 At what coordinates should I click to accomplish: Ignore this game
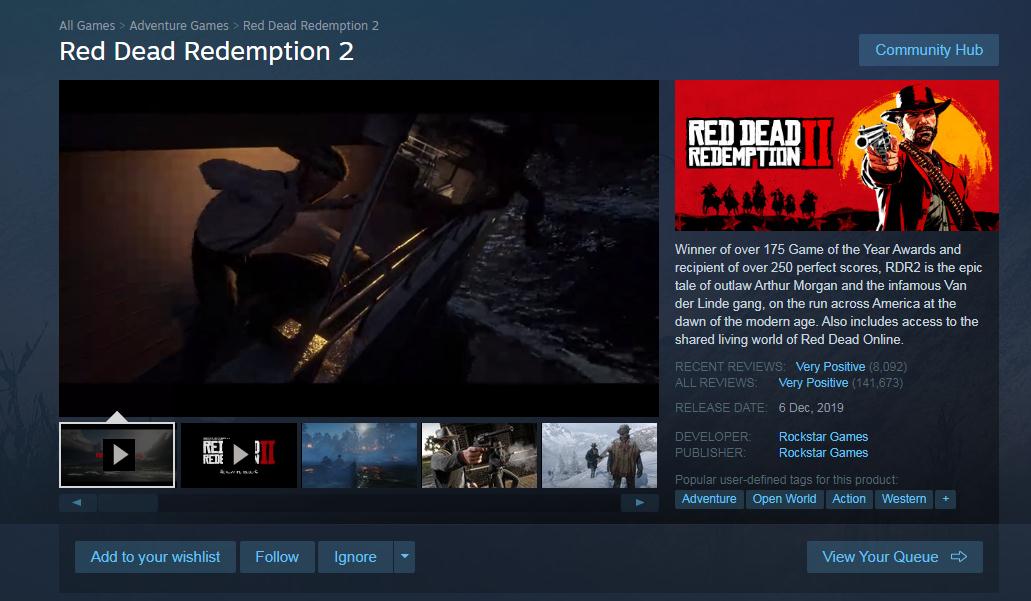(x=355, y=557)
